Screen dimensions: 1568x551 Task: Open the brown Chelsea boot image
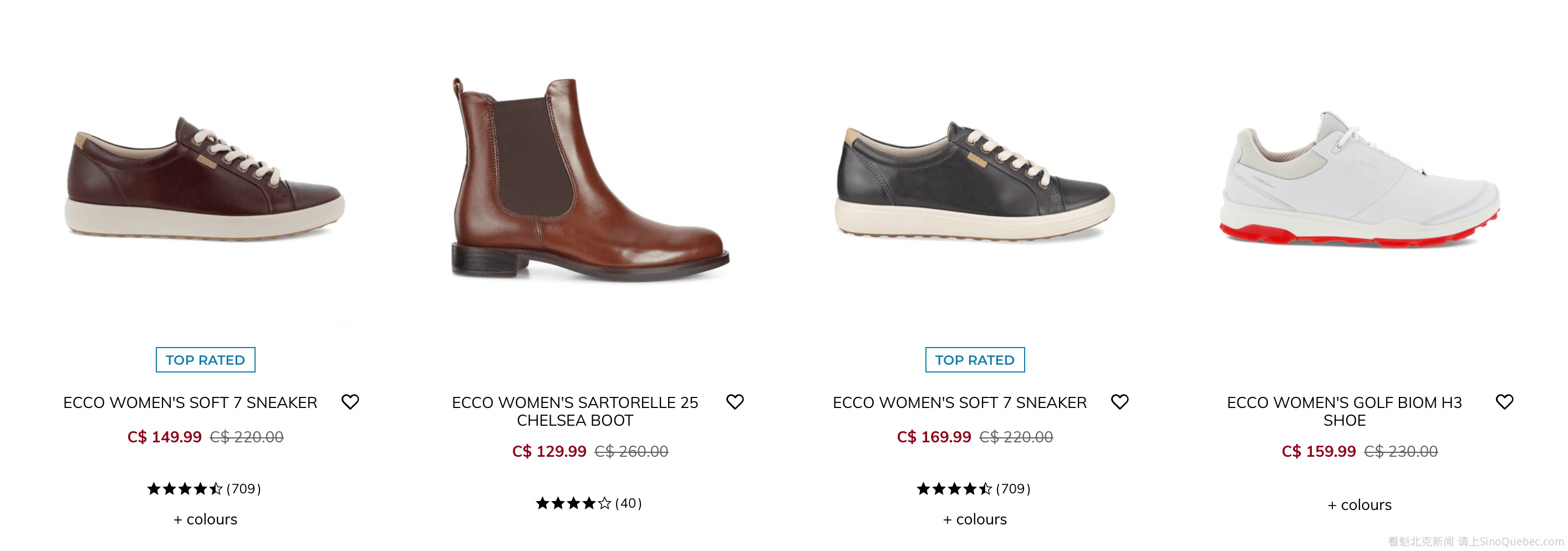590,180
